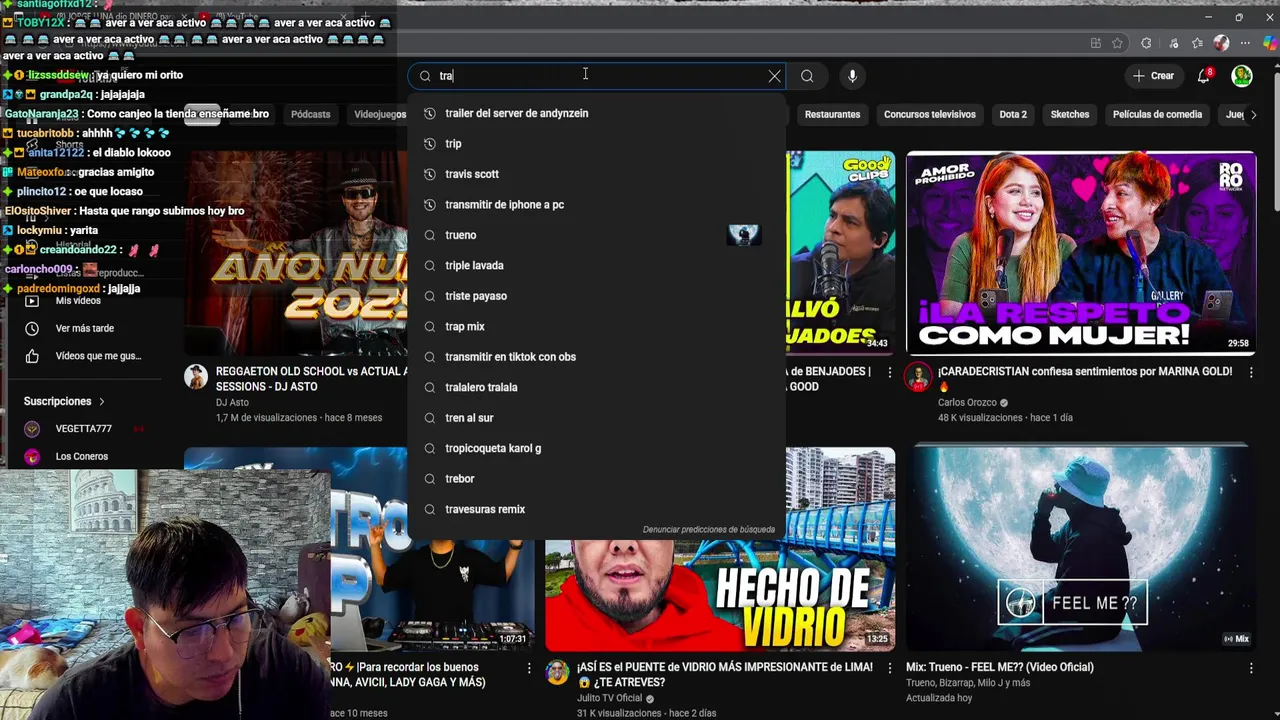Select the Sketches chip
This screenshot has width=1280, height=720.
pos(1070,114)
